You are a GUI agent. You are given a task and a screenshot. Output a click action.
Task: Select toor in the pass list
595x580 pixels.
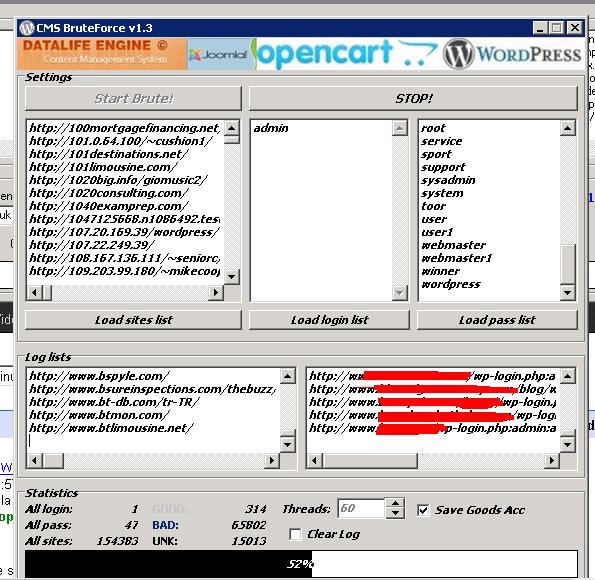(433, 206)
